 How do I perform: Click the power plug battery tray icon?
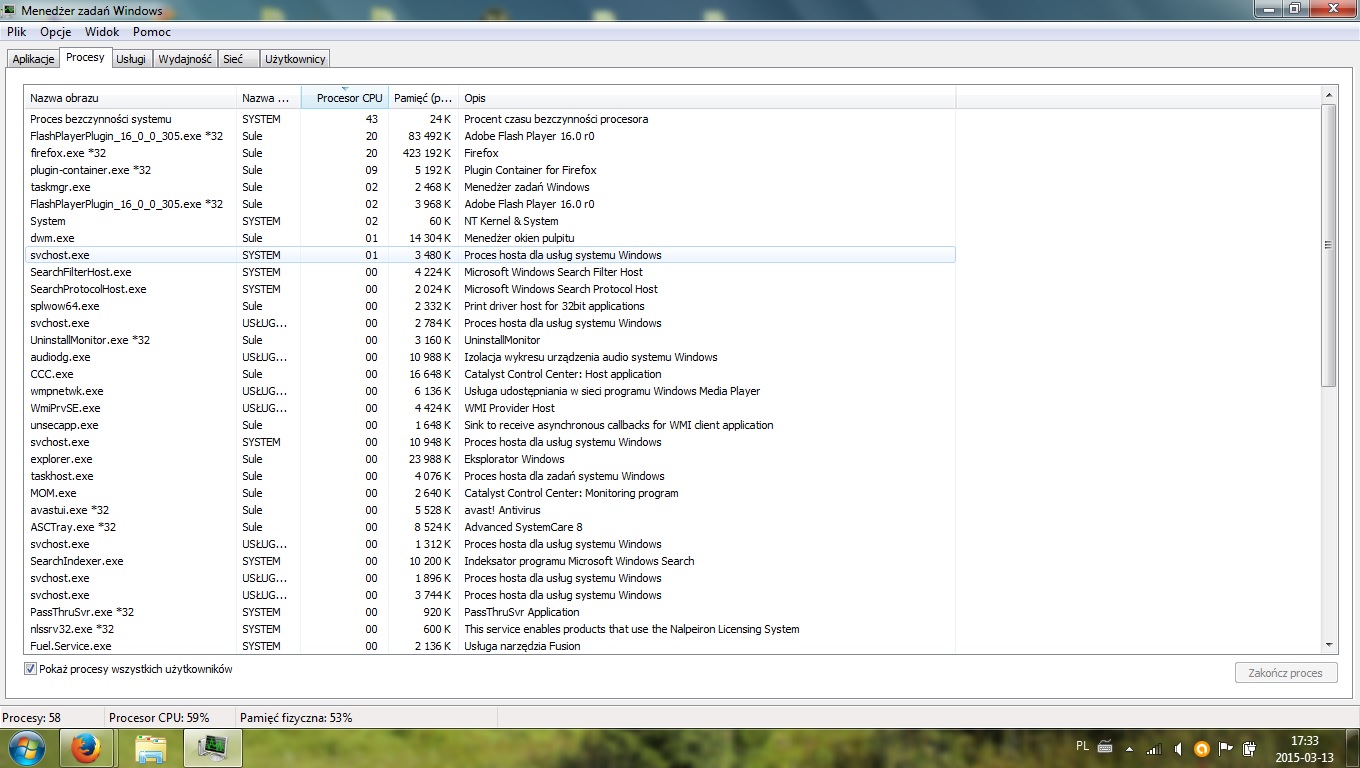pyautogui.click(x=1249, y=748)
